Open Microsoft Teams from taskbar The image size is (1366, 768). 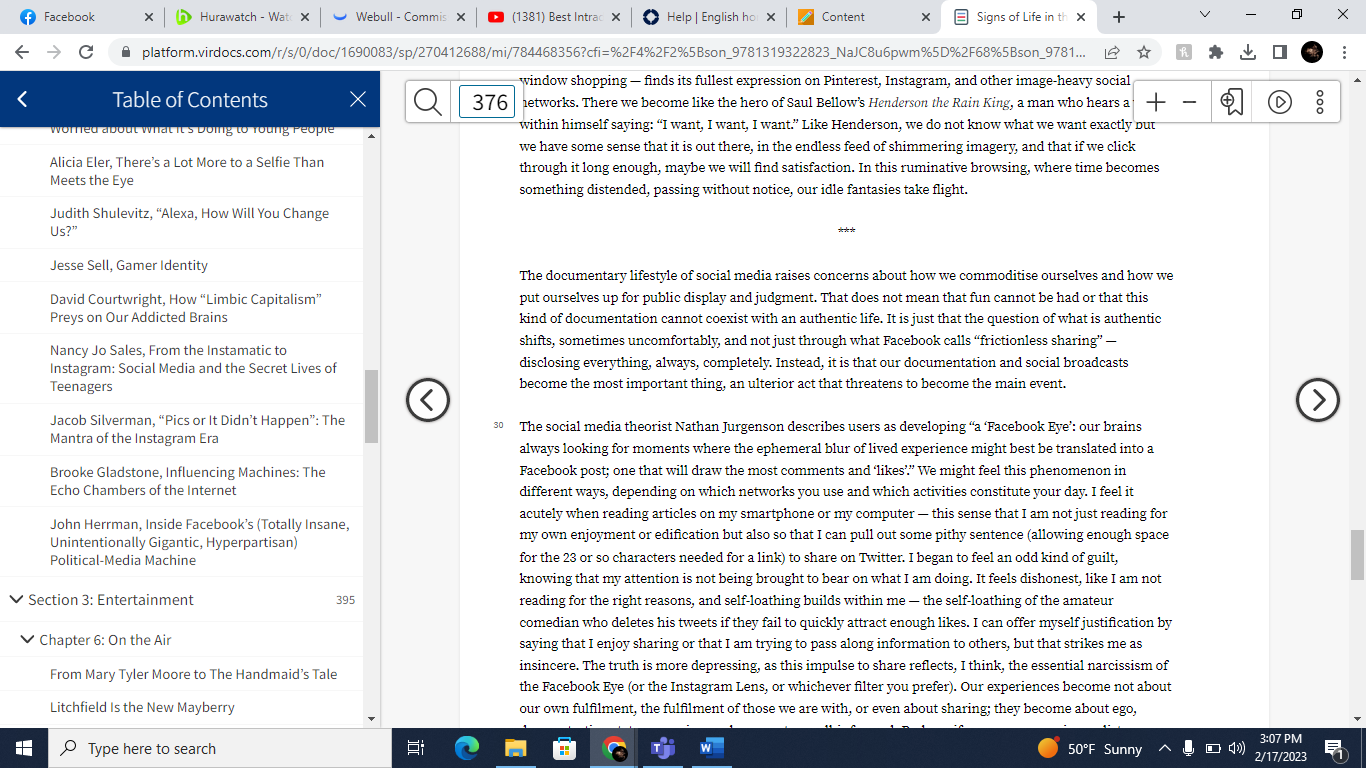[x=662, y=748]
